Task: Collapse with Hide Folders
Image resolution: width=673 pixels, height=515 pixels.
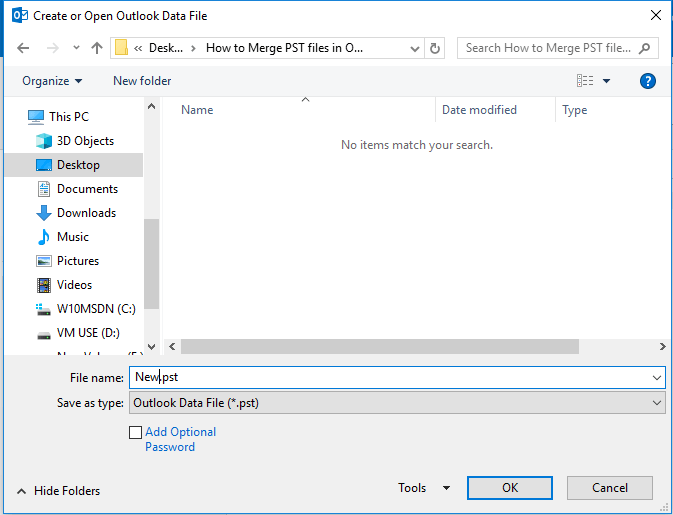Action: (58, 491)
